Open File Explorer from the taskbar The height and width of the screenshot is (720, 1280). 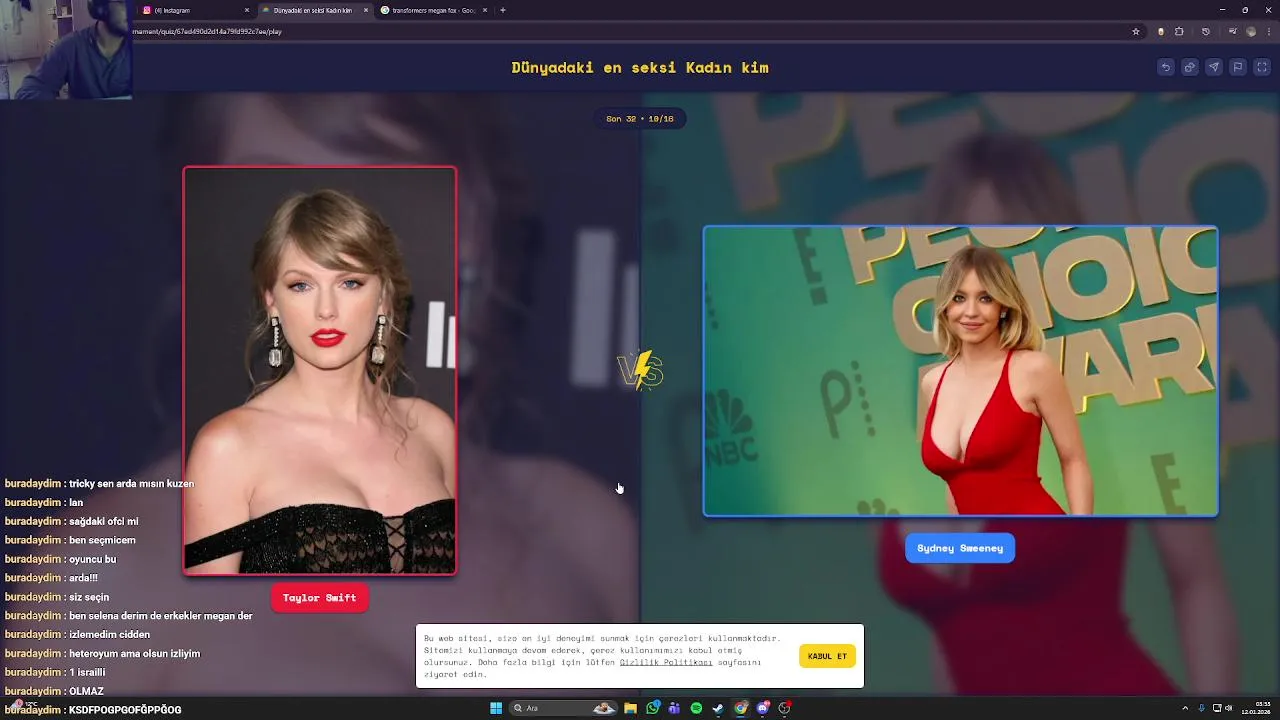[630, 708]
